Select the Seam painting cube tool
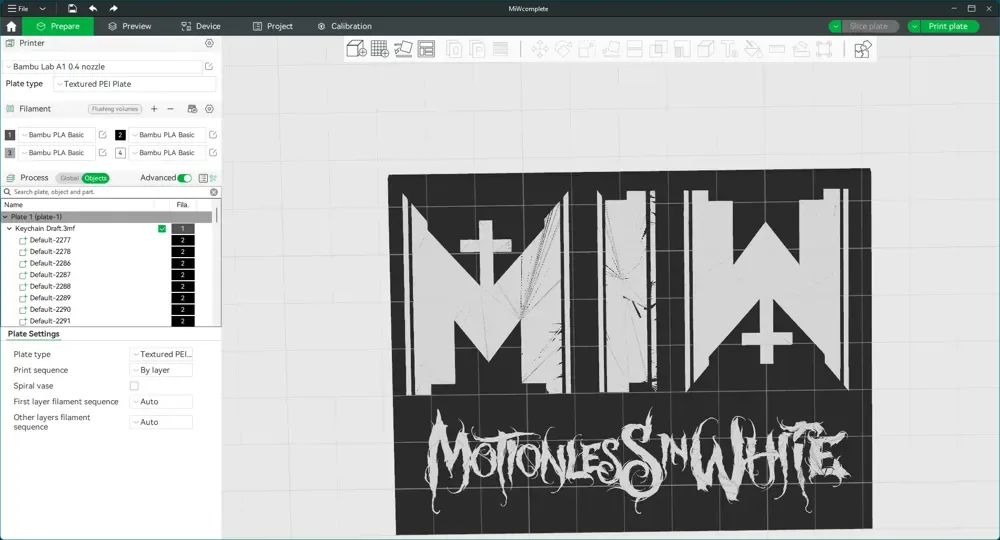 tap(705, 49)
